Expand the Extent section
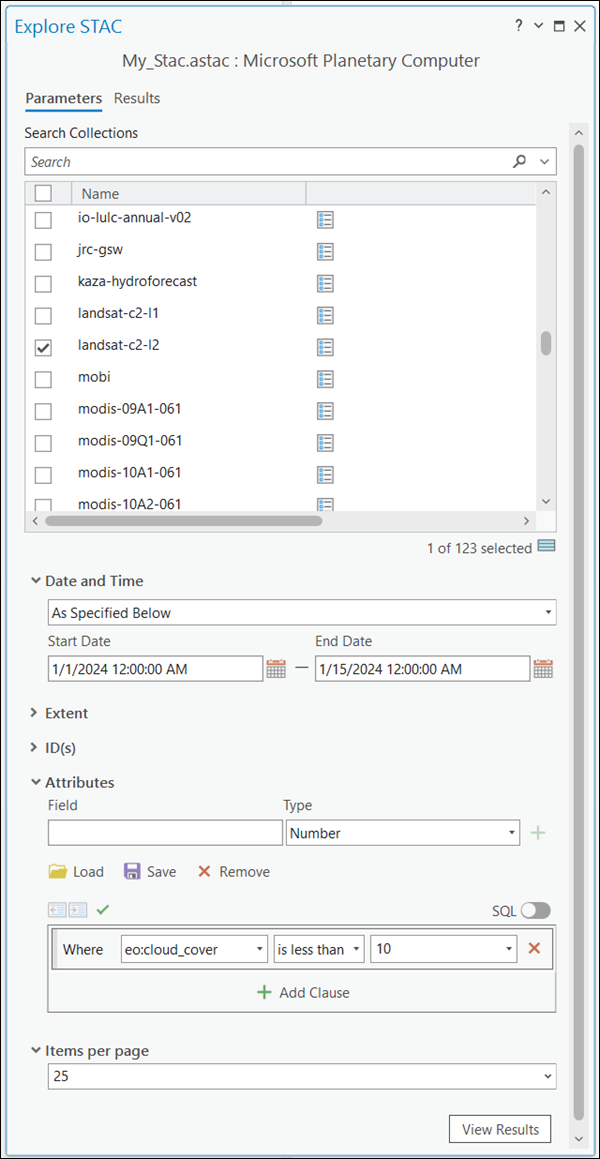The image size is (600, 1159). (36, 713)
